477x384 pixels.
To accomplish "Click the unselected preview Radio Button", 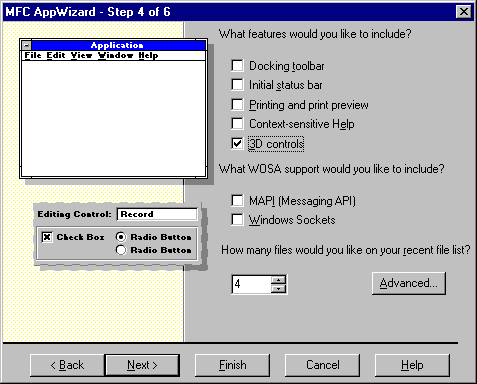I will 154,250.
